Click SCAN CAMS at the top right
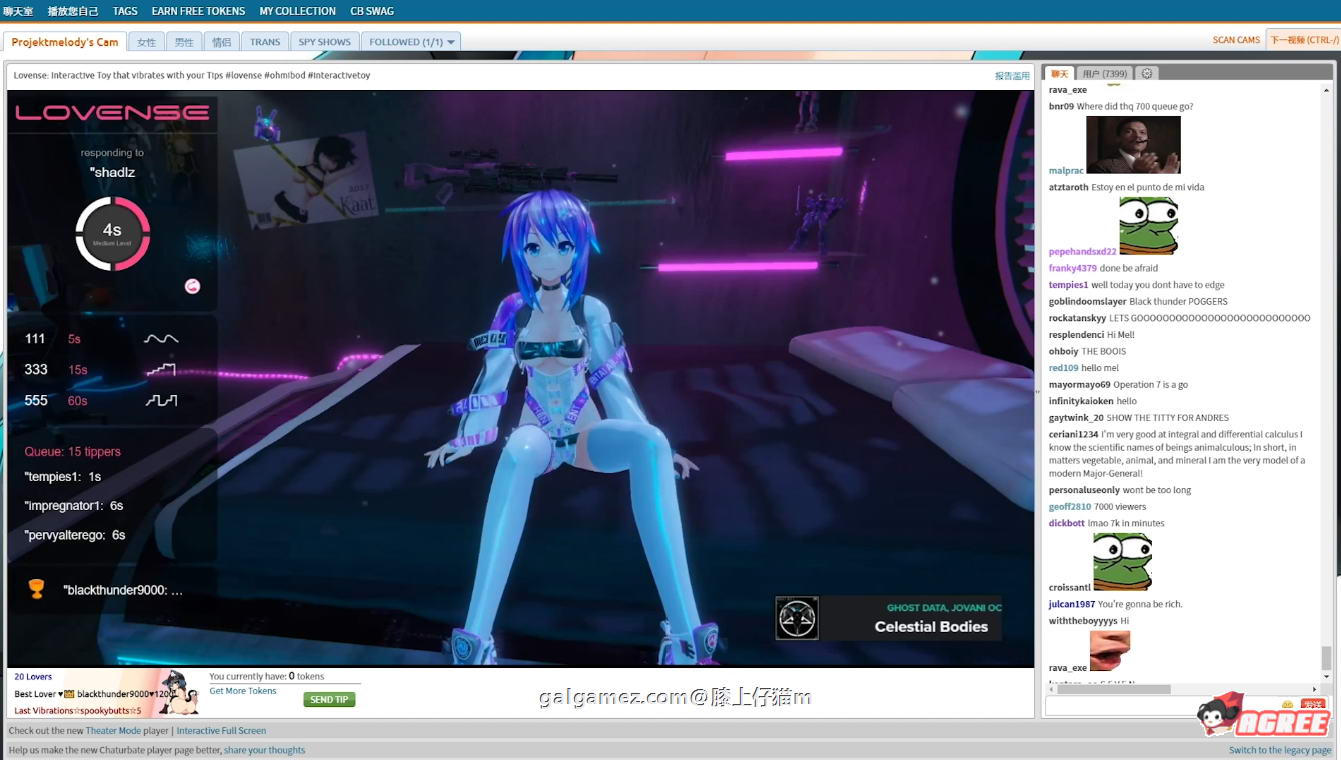Image resolution: width=1341 pixels, height=760 pixels. (1236, 39)
